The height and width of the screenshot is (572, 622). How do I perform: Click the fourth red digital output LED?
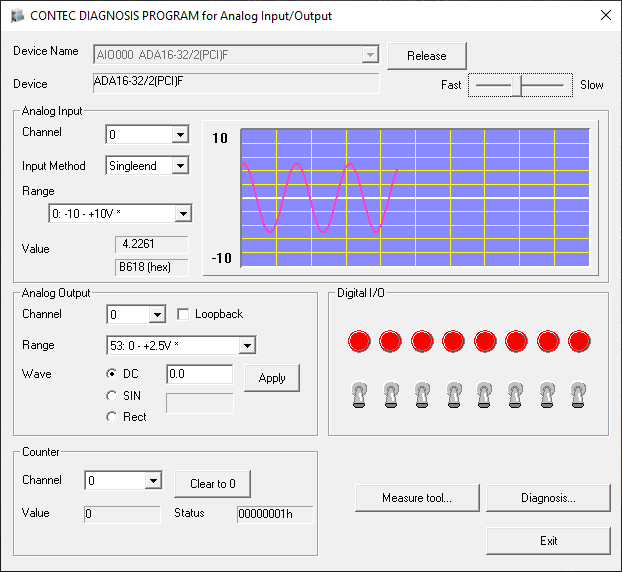pyautogui.click(x=453, y=341)
